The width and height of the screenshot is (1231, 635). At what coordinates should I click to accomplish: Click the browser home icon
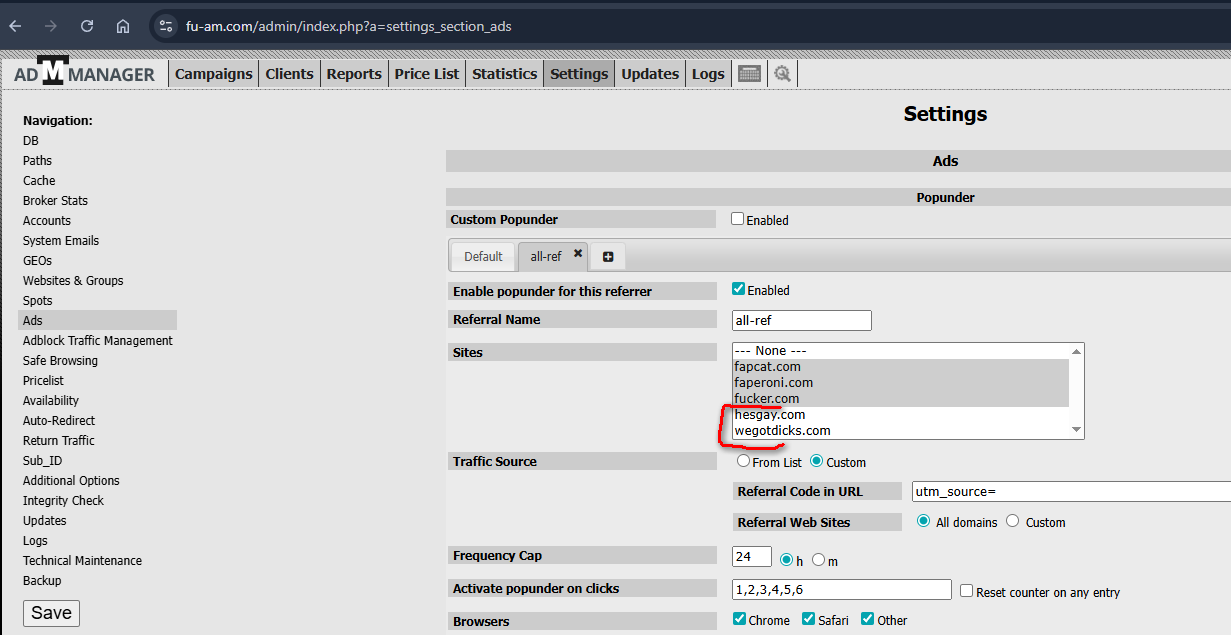[x=123, y=26]
